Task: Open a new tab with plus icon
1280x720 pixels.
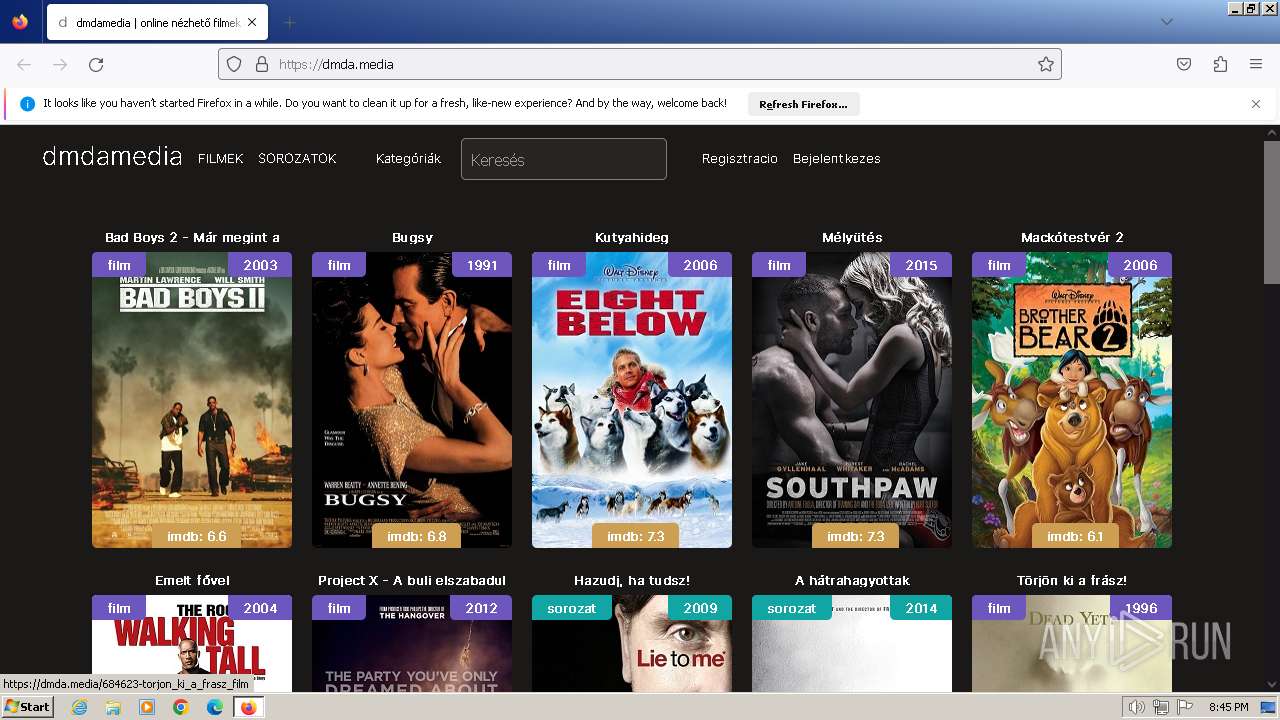Action: point(289,22)
